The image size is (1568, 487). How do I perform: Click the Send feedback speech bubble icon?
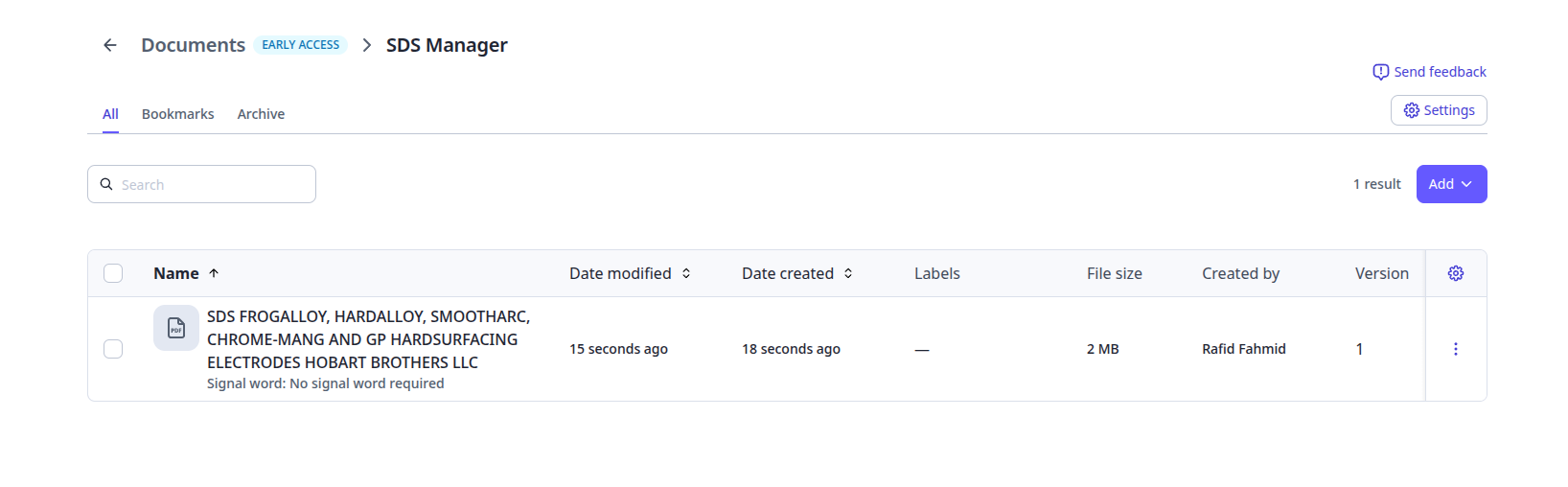[x=1380, y=72]
